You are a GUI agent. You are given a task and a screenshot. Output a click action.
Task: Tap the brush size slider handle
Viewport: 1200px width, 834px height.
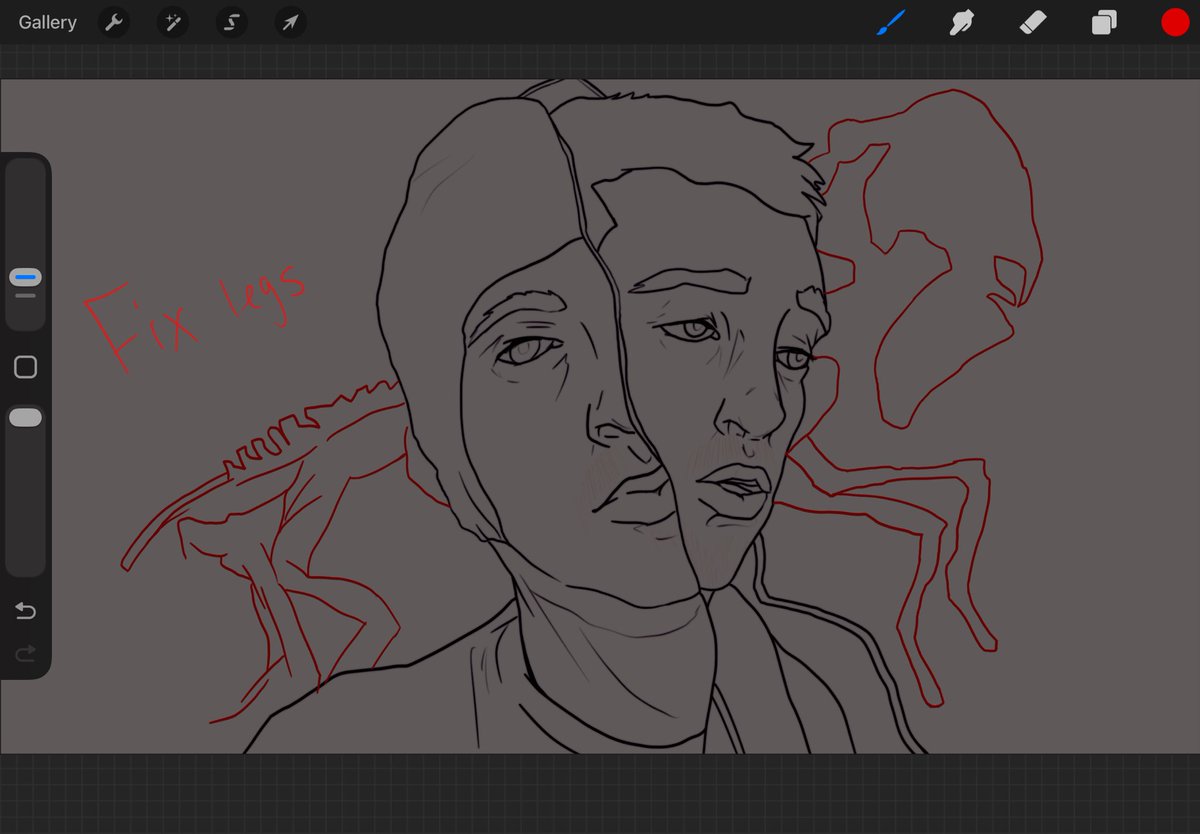[25, 277]
